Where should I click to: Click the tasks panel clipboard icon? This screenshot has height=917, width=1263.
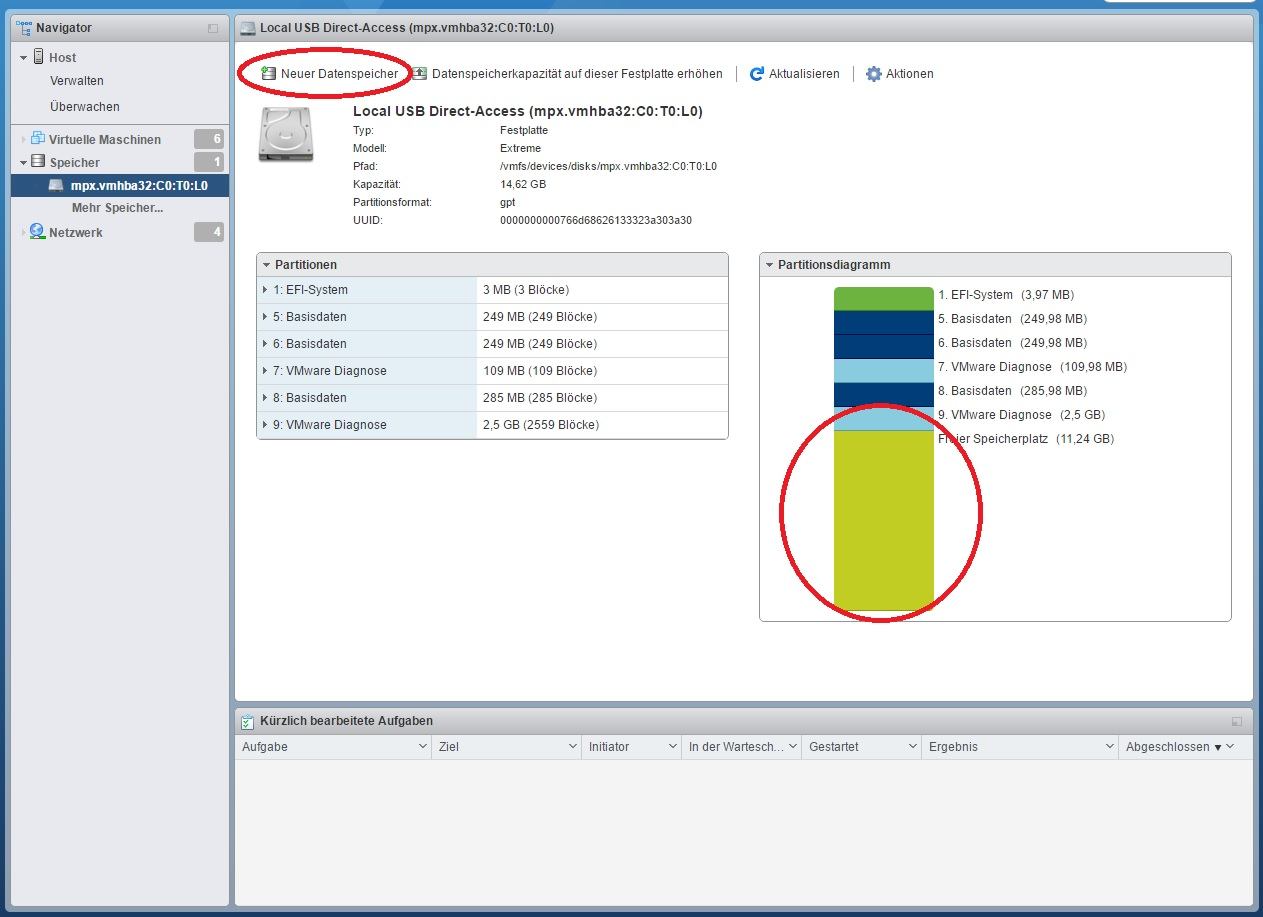tap(248, 720)
